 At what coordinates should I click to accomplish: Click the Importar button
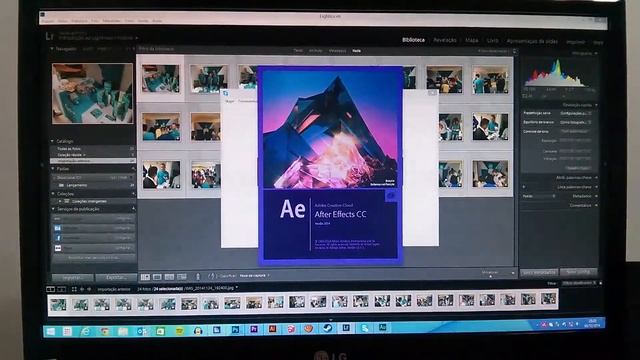(72, 278)
